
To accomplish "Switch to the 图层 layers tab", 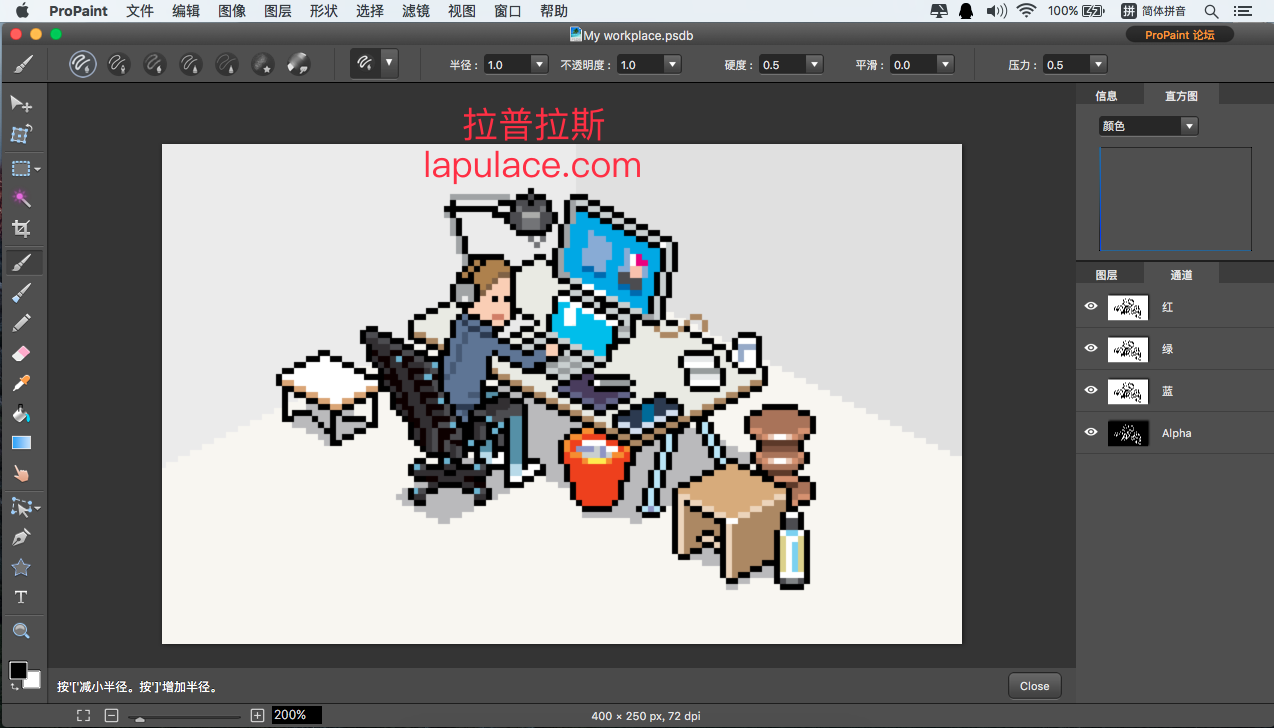I will 1106,275.
